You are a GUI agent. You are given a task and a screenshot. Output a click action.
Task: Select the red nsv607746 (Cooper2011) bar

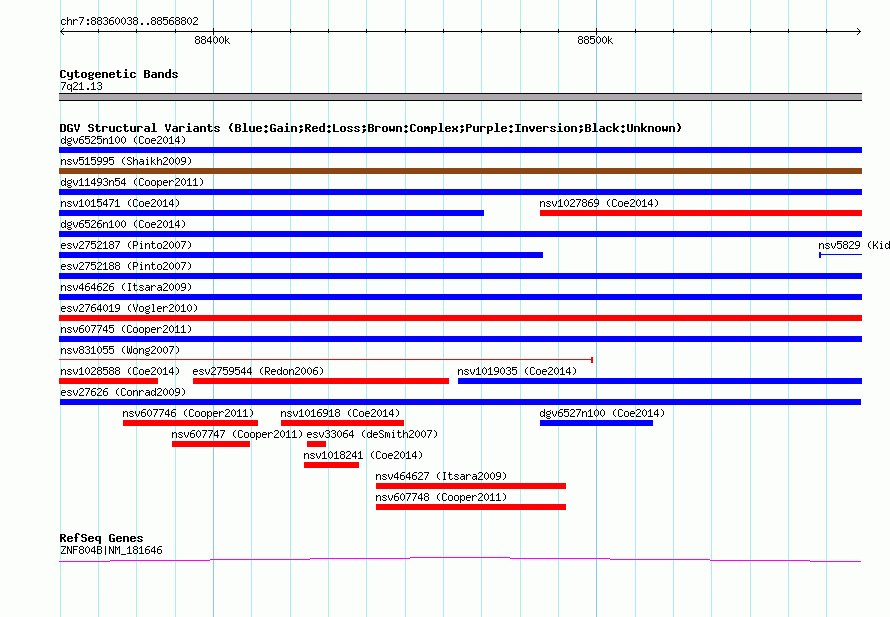(190, 423)
